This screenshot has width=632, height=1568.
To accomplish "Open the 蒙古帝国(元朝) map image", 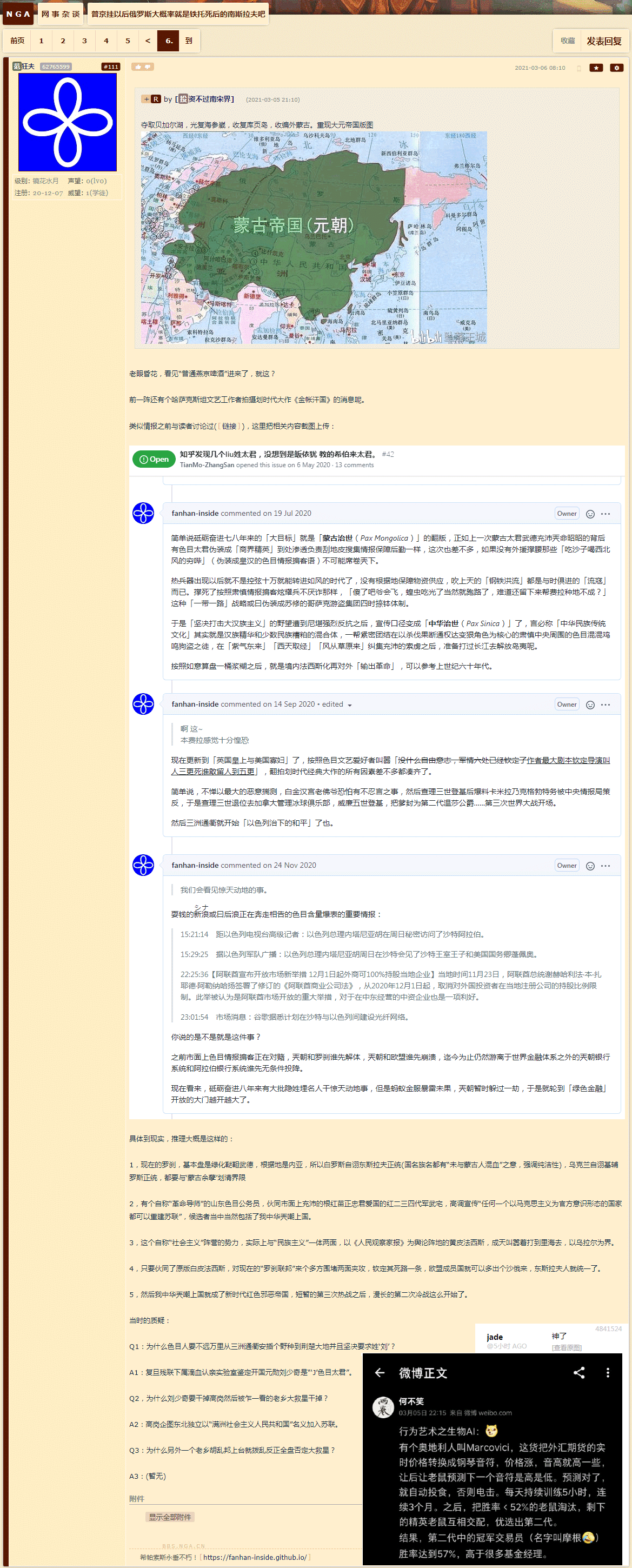I will 314,237.
